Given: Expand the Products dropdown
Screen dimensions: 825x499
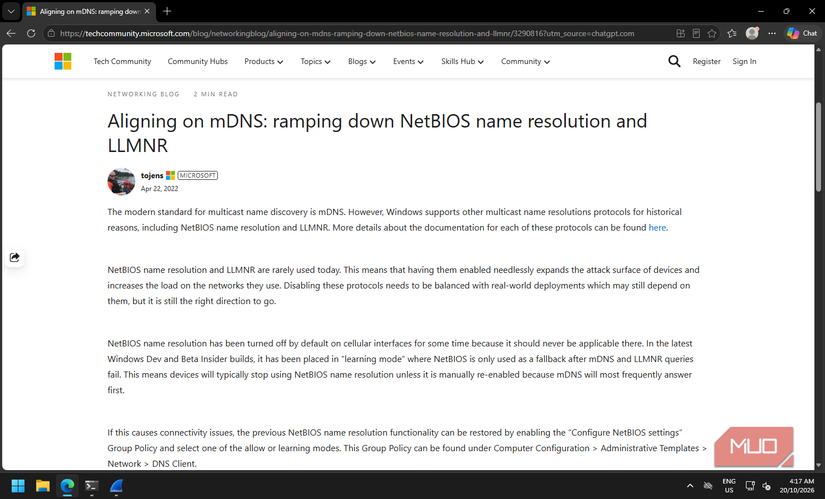Looking at the screenshot, I should coord(264,61).
